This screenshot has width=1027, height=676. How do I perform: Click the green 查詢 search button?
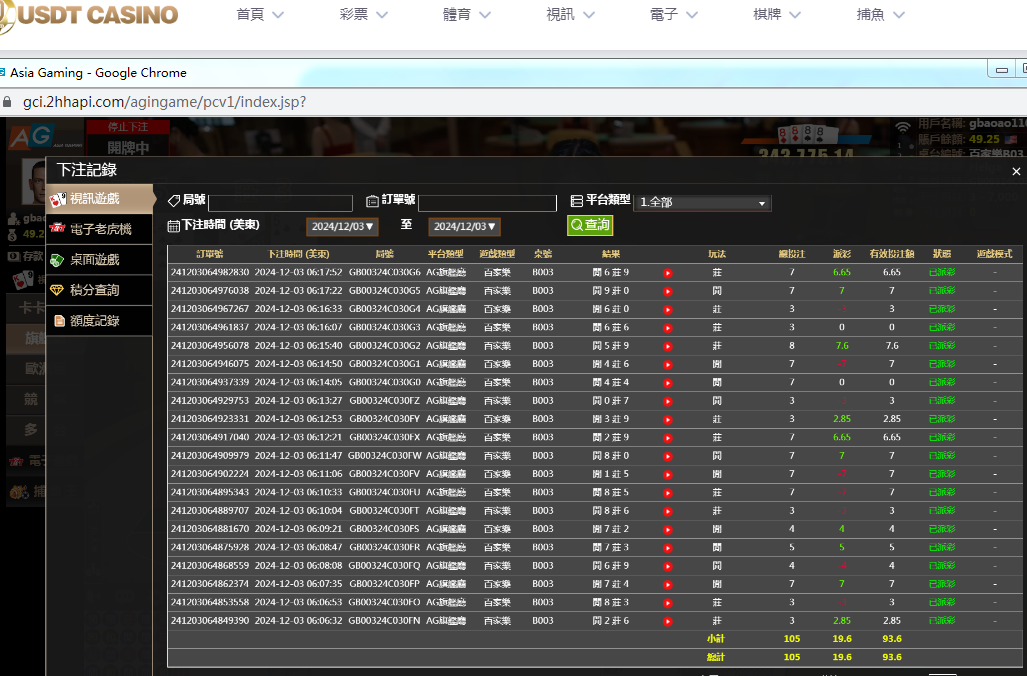pyautogui.click(x=590, y=226)
